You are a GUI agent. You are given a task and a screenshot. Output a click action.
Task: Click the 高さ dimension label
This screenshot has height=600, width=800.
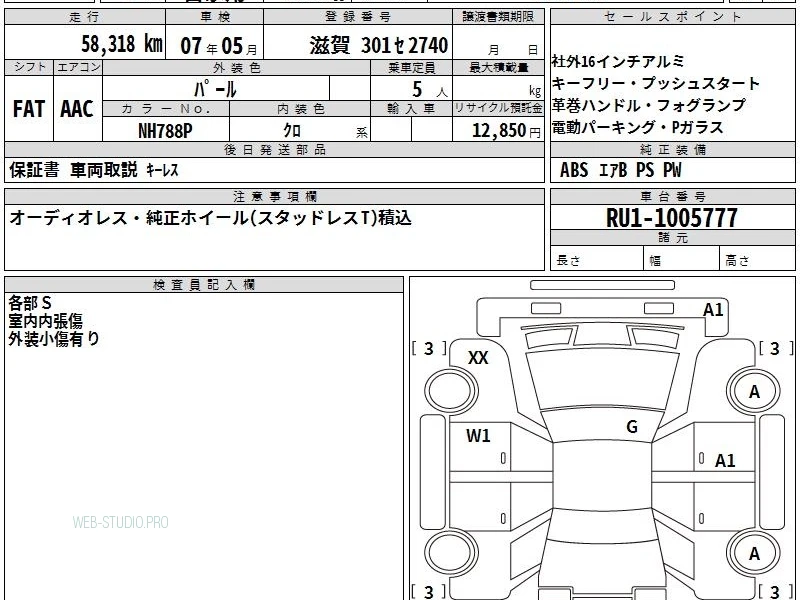(x=737, y=261)
